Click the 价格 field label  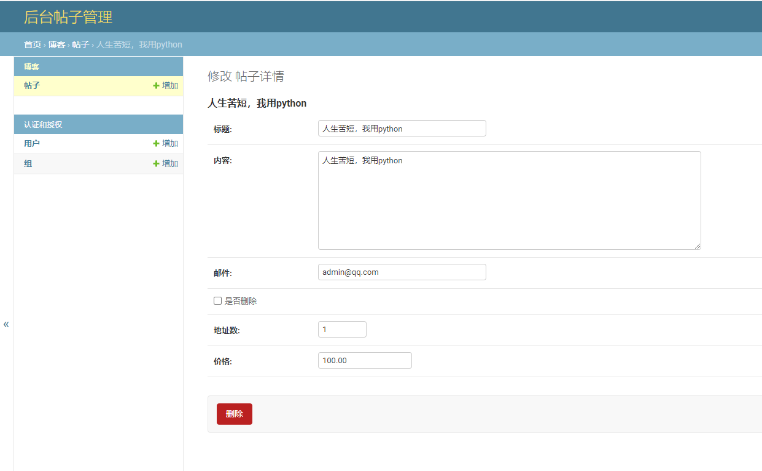(223, 362)
